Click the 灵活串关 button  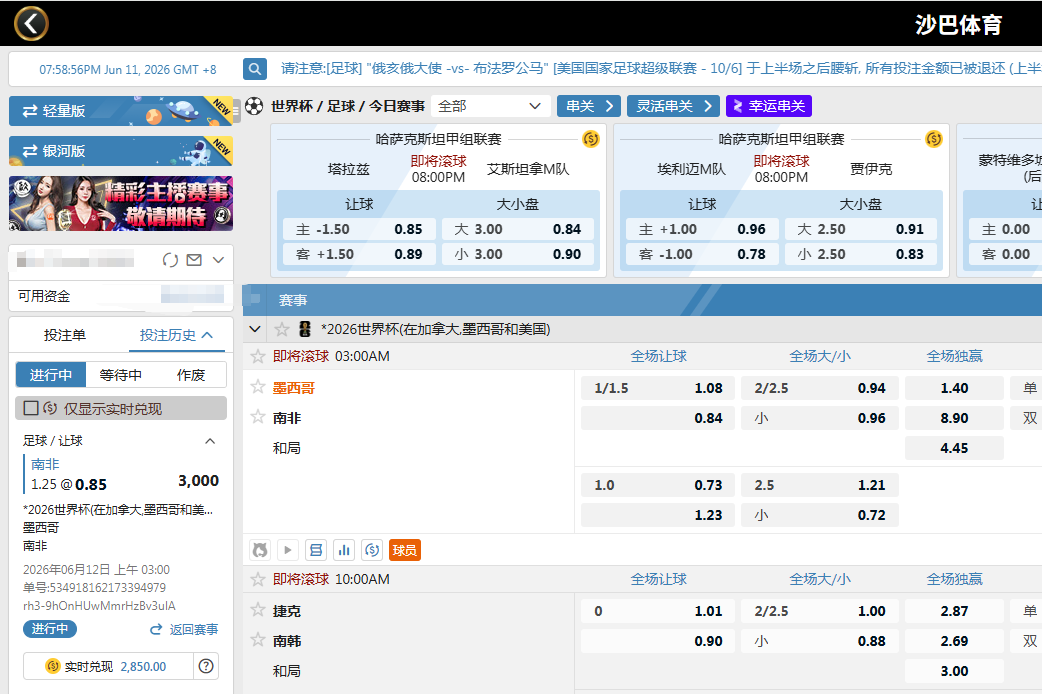(673, 106)
